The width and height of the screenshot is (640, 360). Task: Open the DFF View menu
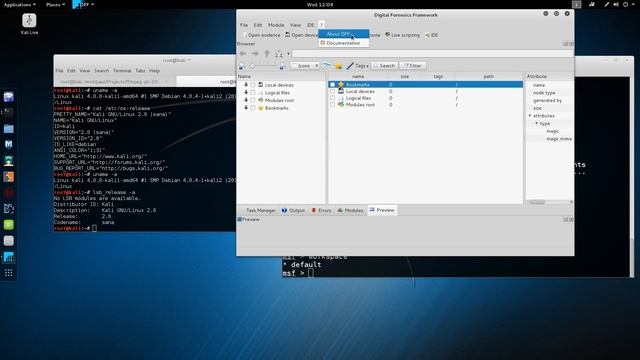point(296,25)
